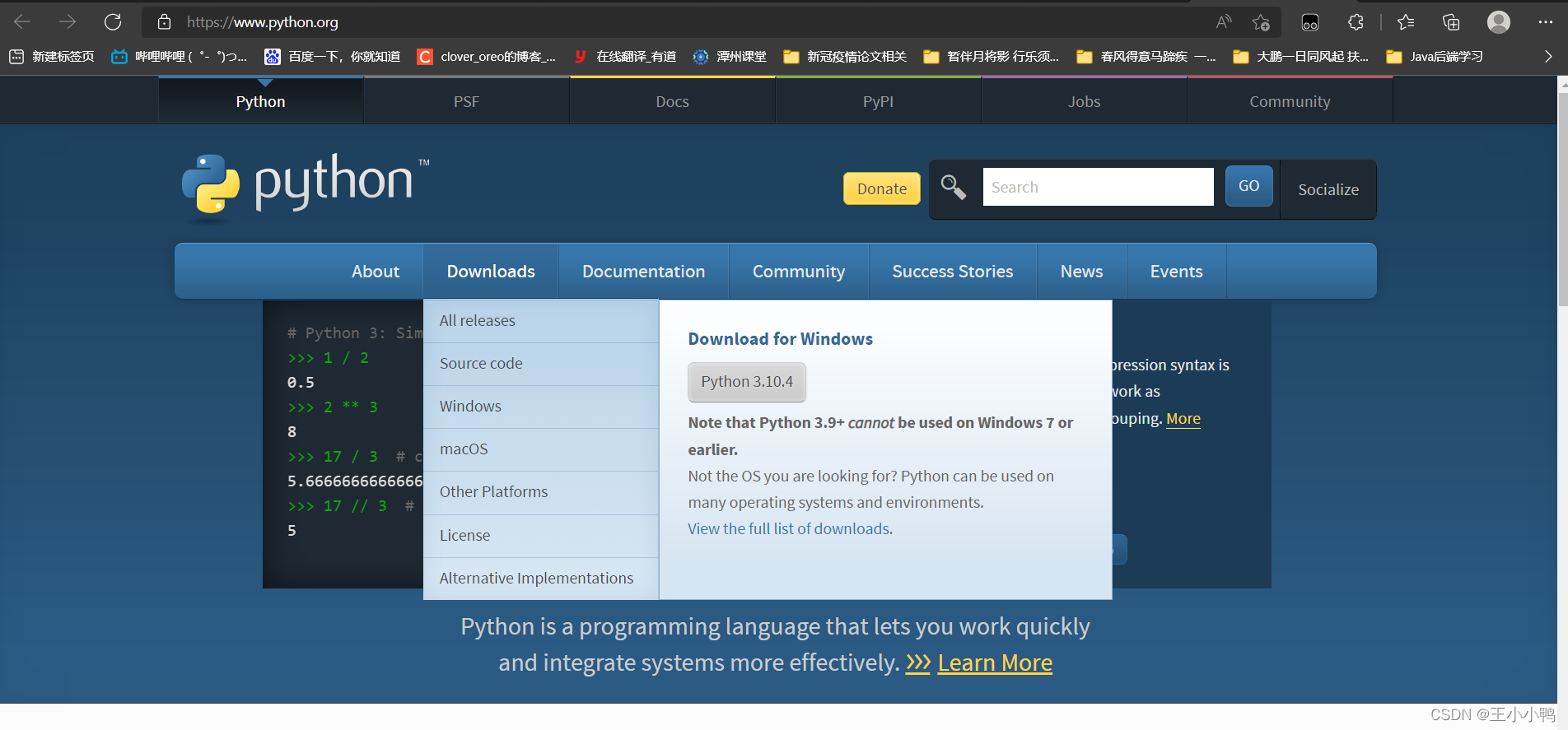Open the Read Aloud icon
This screenshot has width=1568, height=730.
1224,22
